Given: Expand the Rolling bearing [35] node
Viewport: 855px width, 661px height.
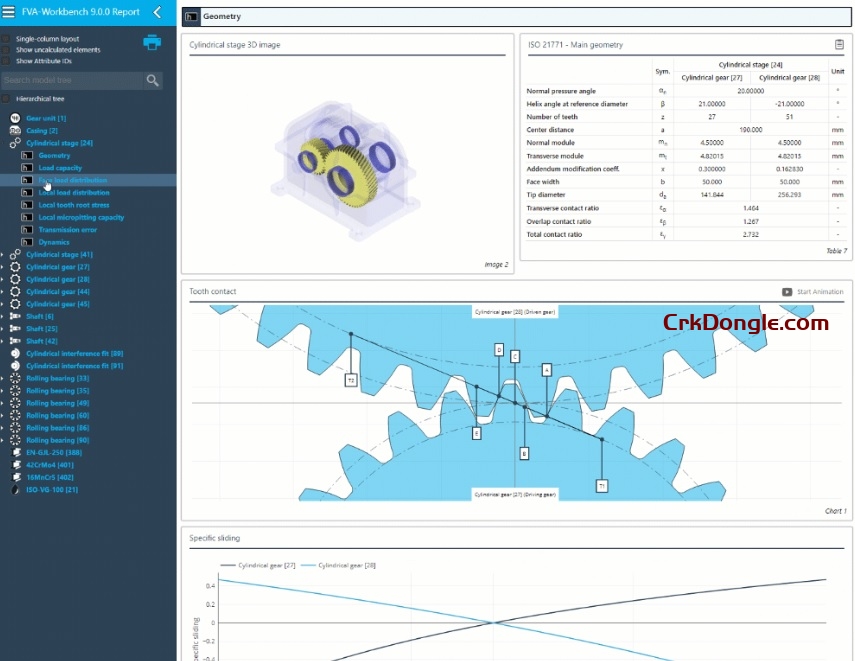Looking at the screenshot, I should coord(5,390).
